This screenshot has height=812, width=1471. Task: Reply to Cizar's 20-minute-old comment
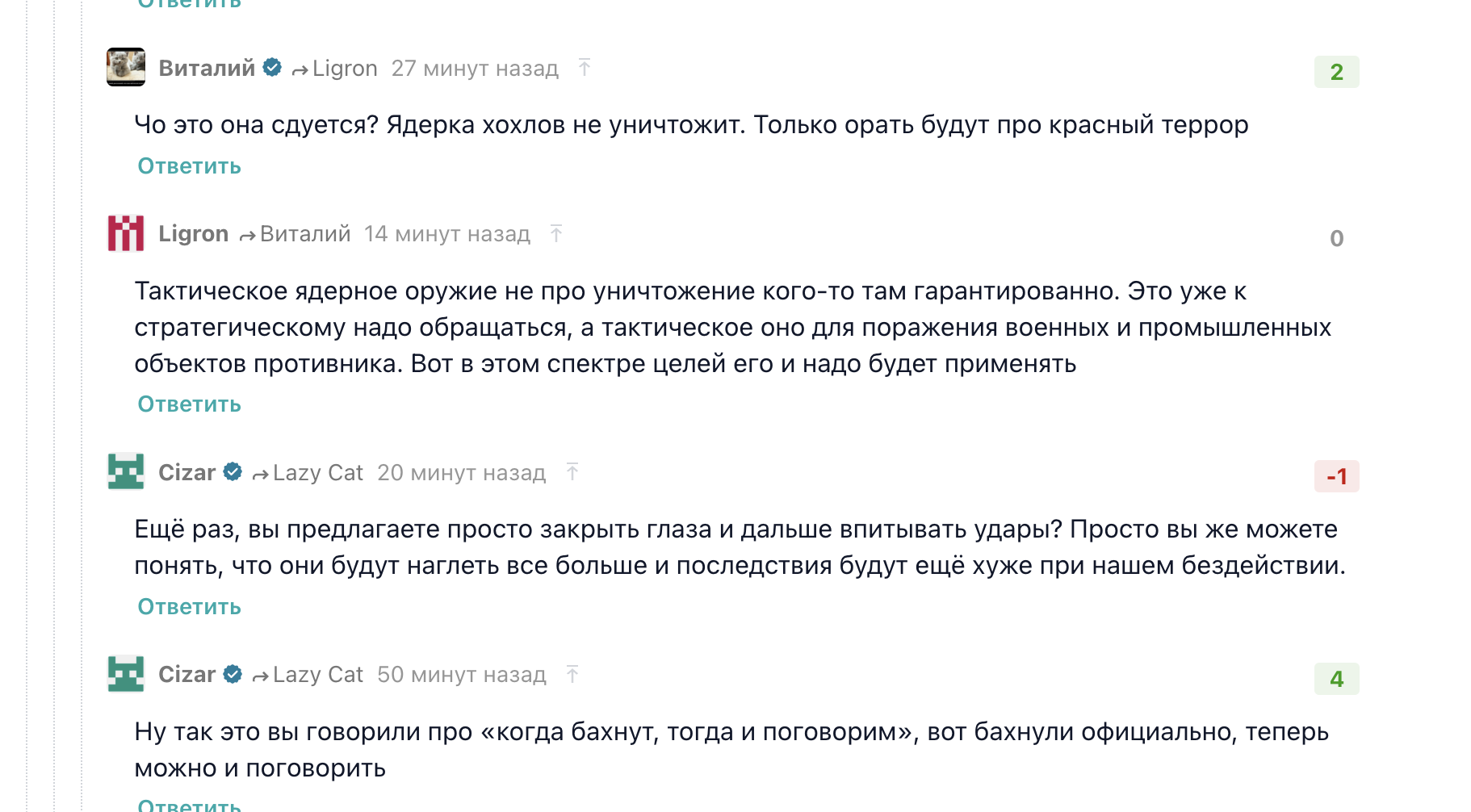pyautogui.click(x=189, y=607)
